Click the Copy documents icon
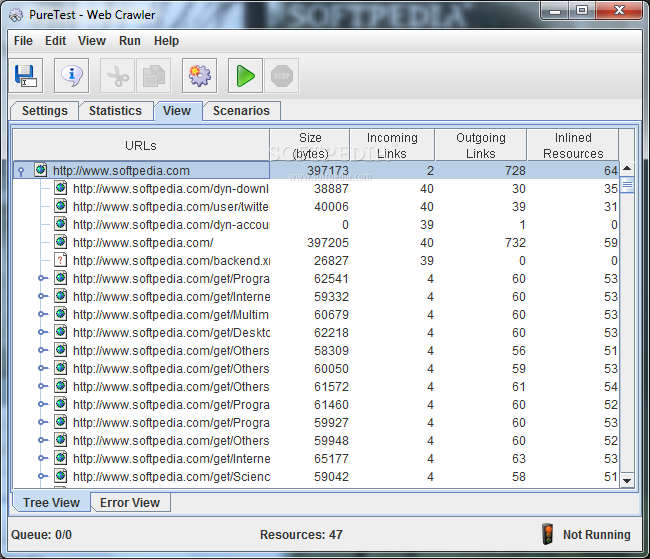 click(x=154, y=76)
